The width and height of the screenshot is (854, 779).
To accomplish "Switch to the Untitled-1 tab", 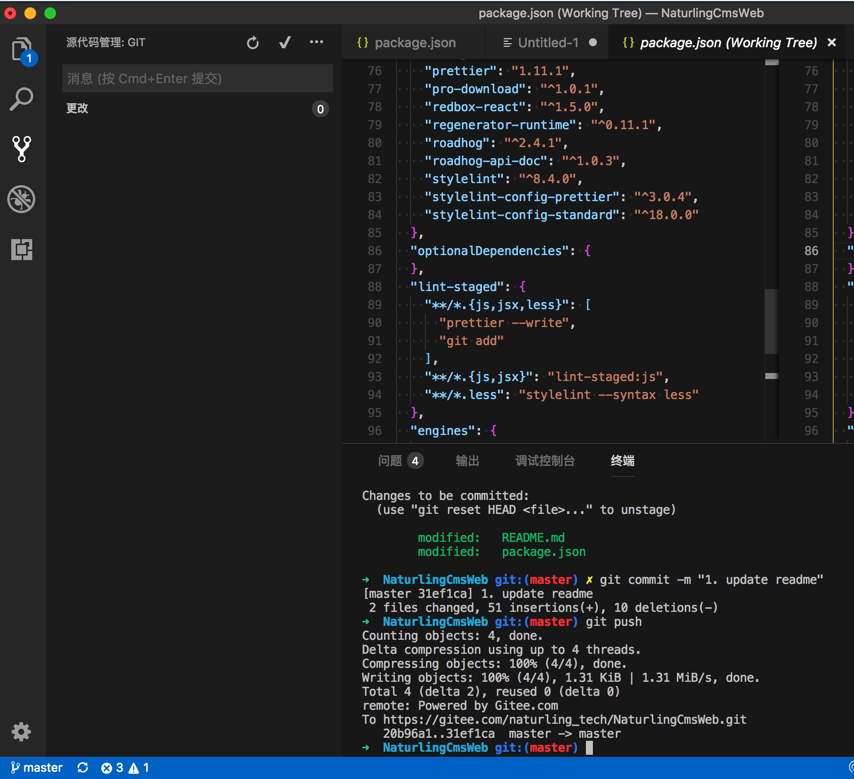I will tap(548, 42).
